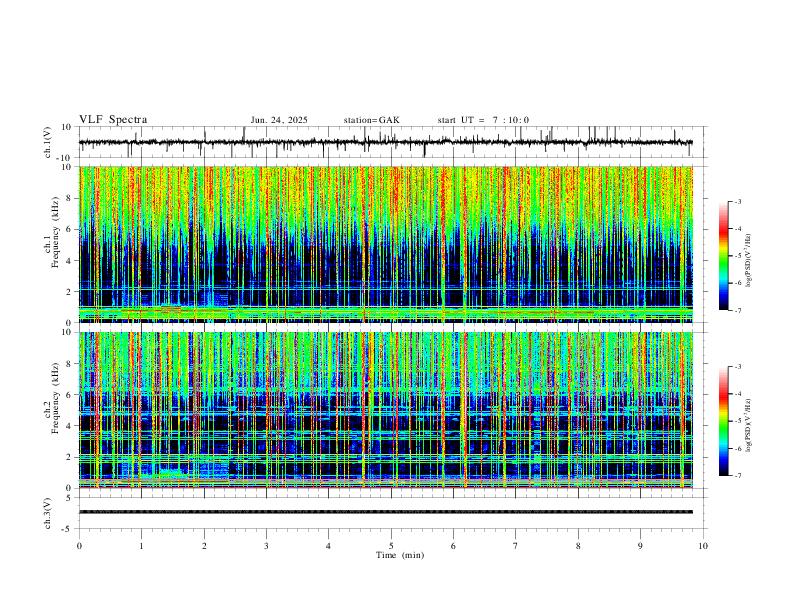The height and width of the screenshot is (612, 792).
Task: Click the ch.2 PSD color bar
Action: coord(723,421)
